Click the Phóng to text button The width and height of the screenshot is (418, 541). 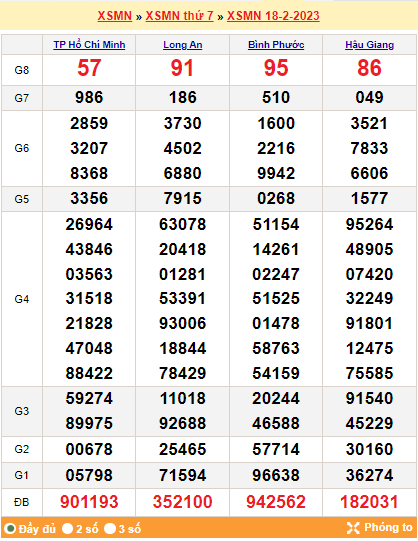pyautogui.click(x=388, y=528)
